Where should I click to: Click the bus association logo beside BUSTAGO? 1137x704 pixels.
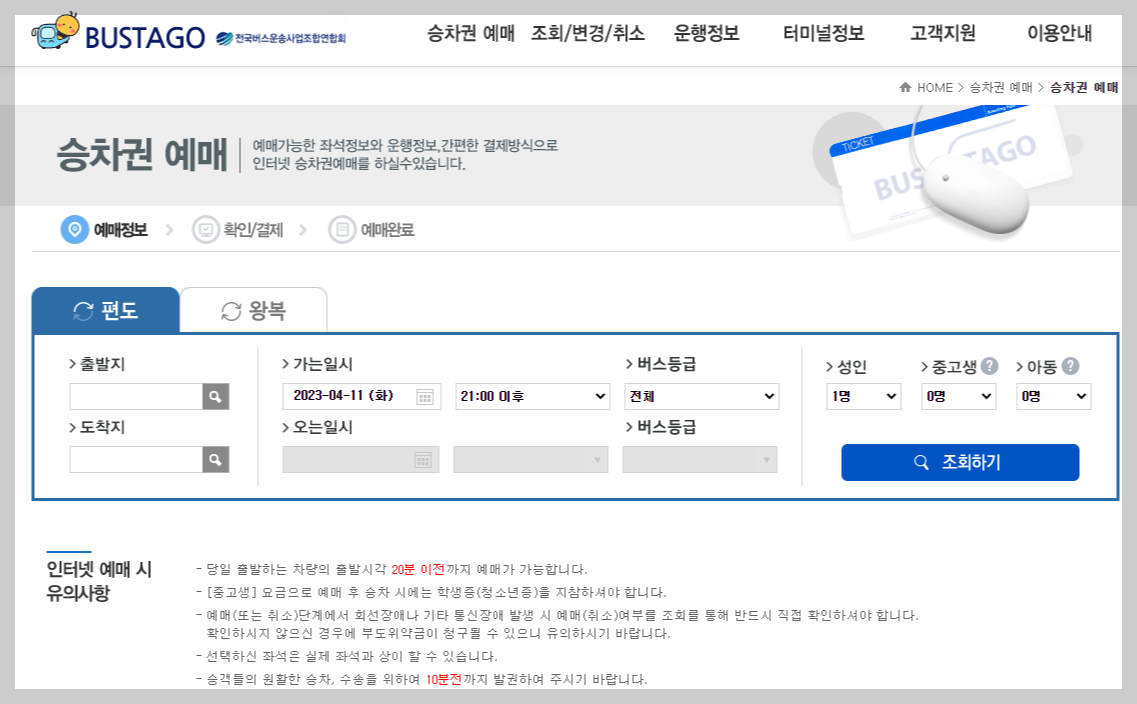(281, 38)
